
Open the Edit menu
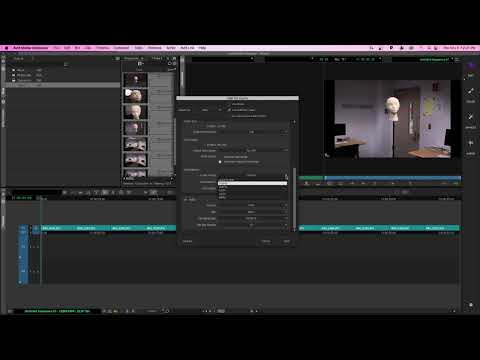pos(67,48)
